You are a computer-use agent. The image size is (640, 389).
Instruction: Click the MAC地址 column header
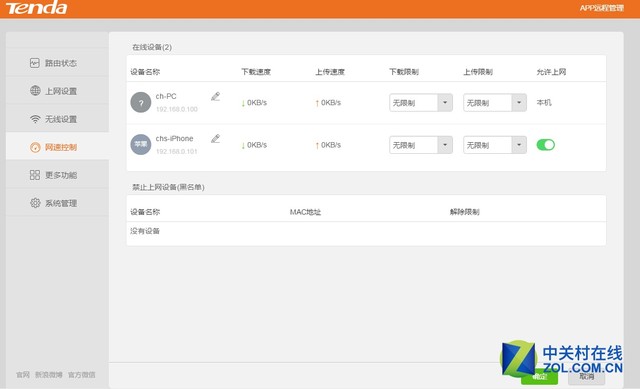305,212
